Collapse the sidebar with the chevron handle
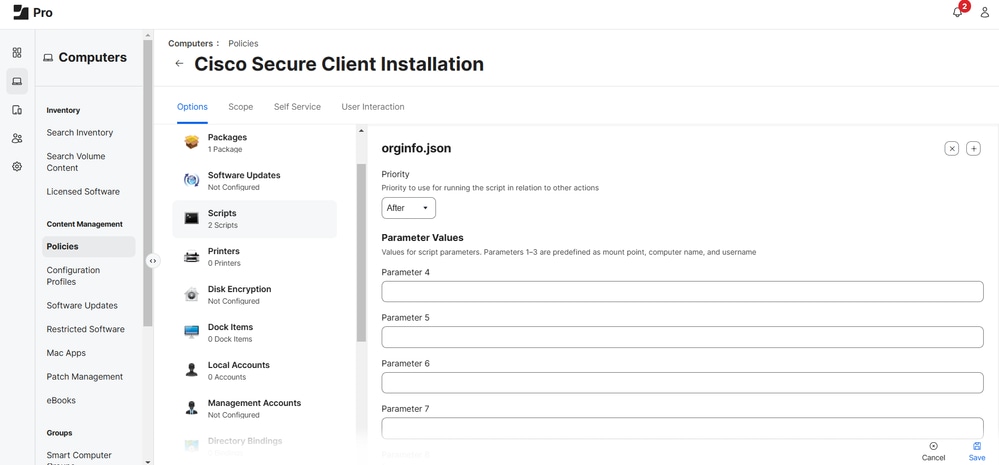The width and height of the screenshot is (999, 465). (153, 261)
